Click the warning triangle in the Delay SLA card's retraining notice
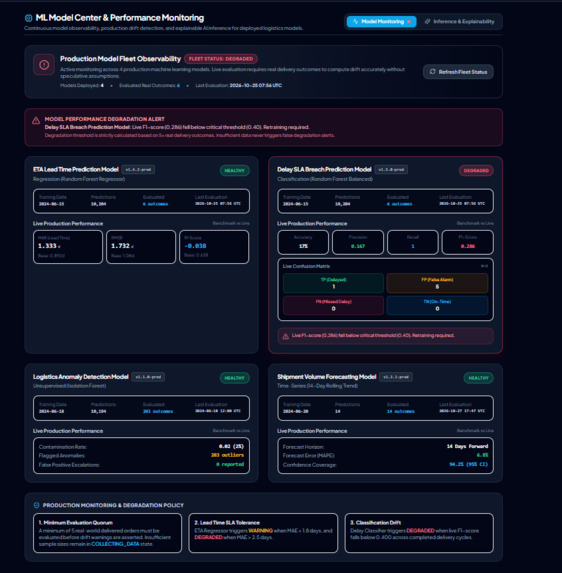The width and height of the screenshot is (562, 573). pyautogui.click(x=286, y=336)
